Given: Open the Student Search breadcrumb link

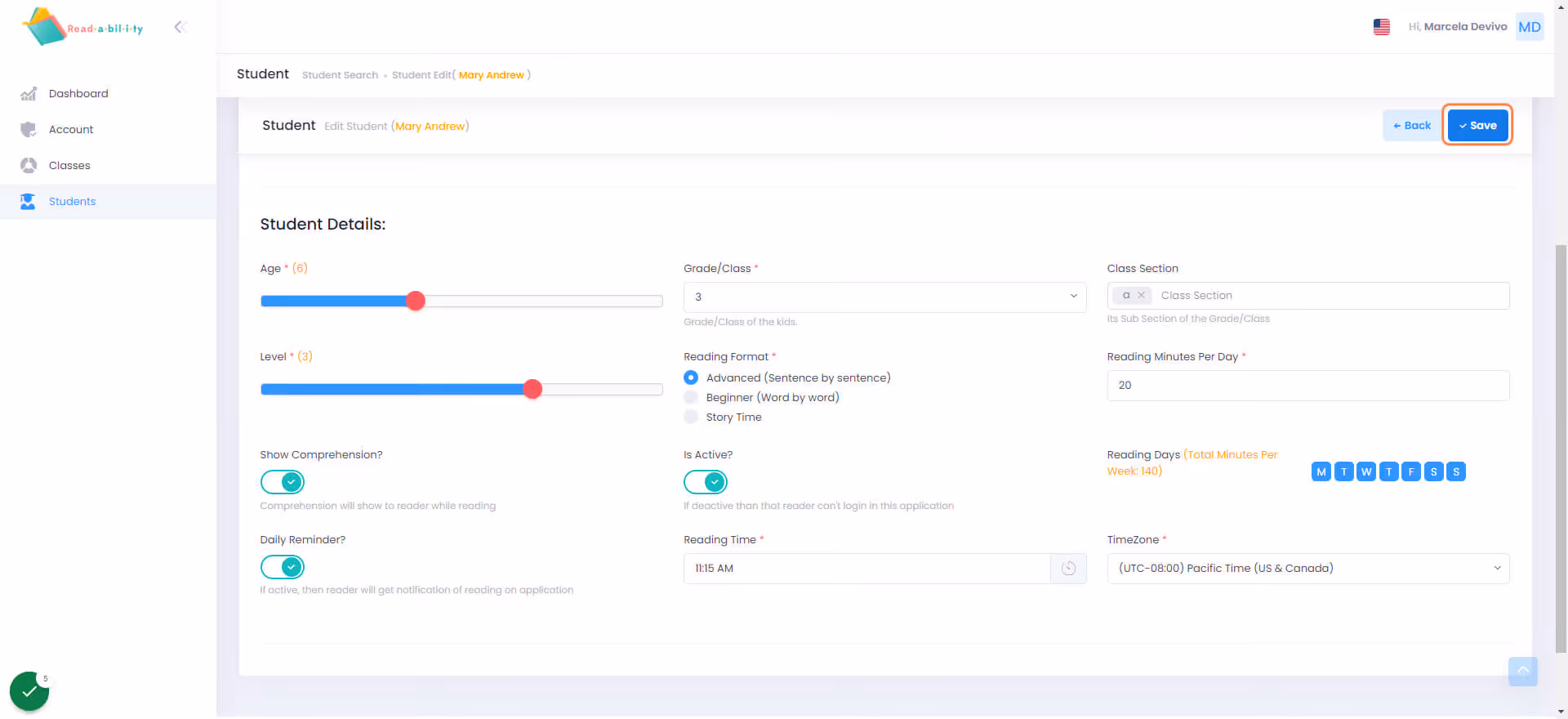Looking at the screenshot, I should pyautogui.click(x=340, y=75).
